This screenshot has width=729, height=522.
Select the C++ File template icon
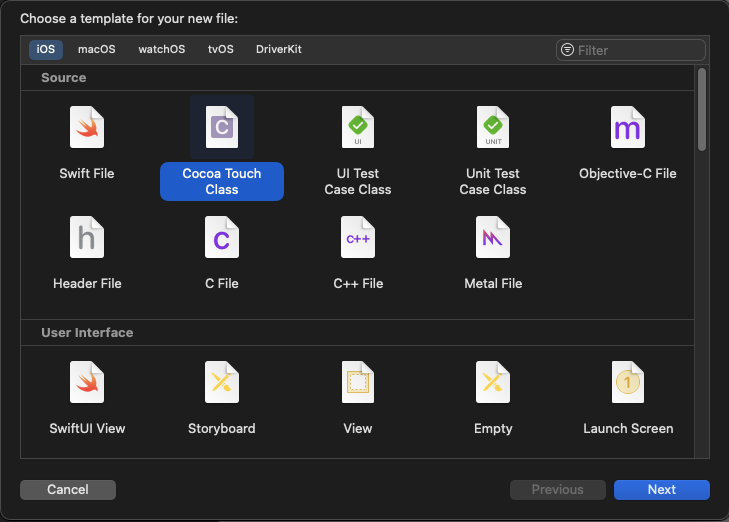click(358, 237)
